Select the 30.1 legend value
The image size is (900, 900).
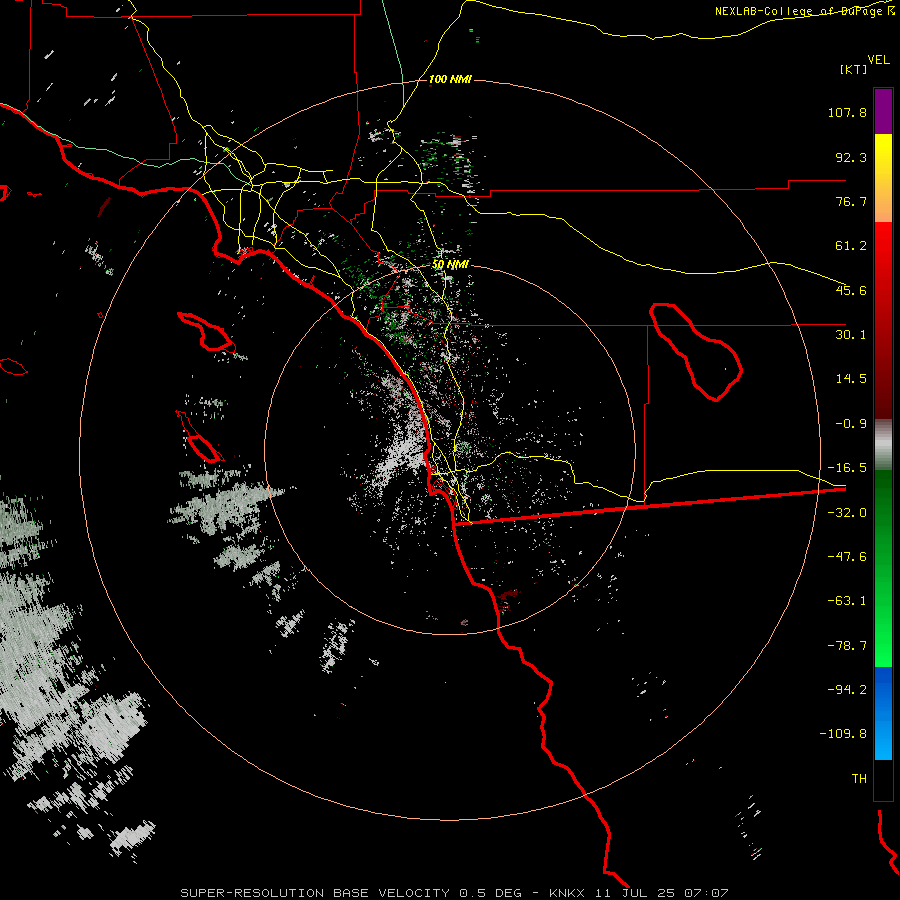tap(851, 335)
